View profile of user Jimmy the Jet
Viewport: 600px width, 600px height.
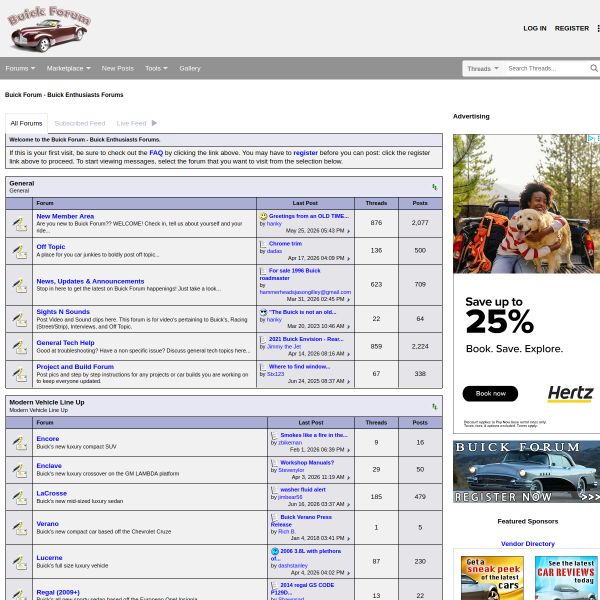[284, 346]
